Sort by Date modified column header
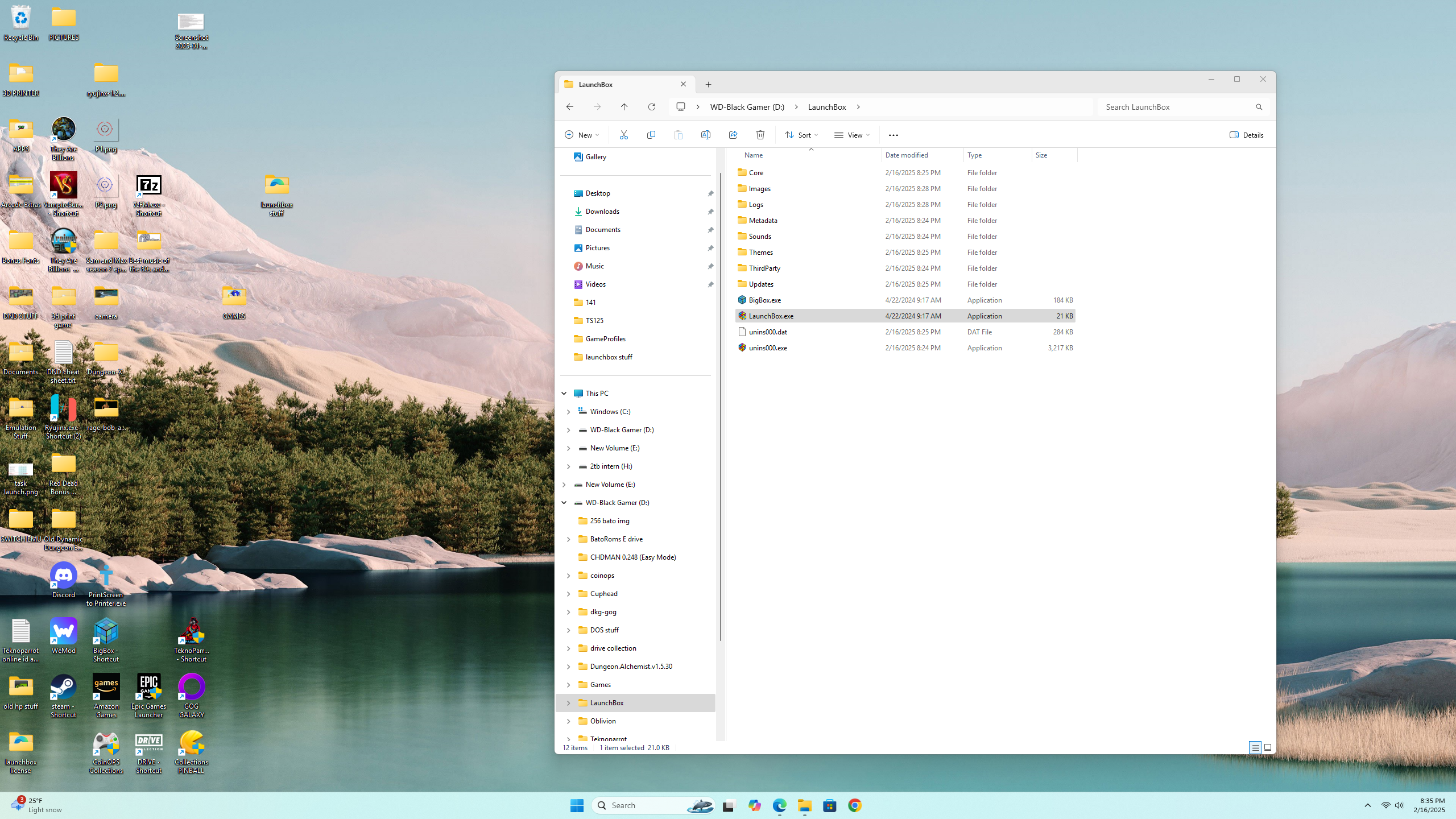1456x819 pixels. (x=923, y=155)
